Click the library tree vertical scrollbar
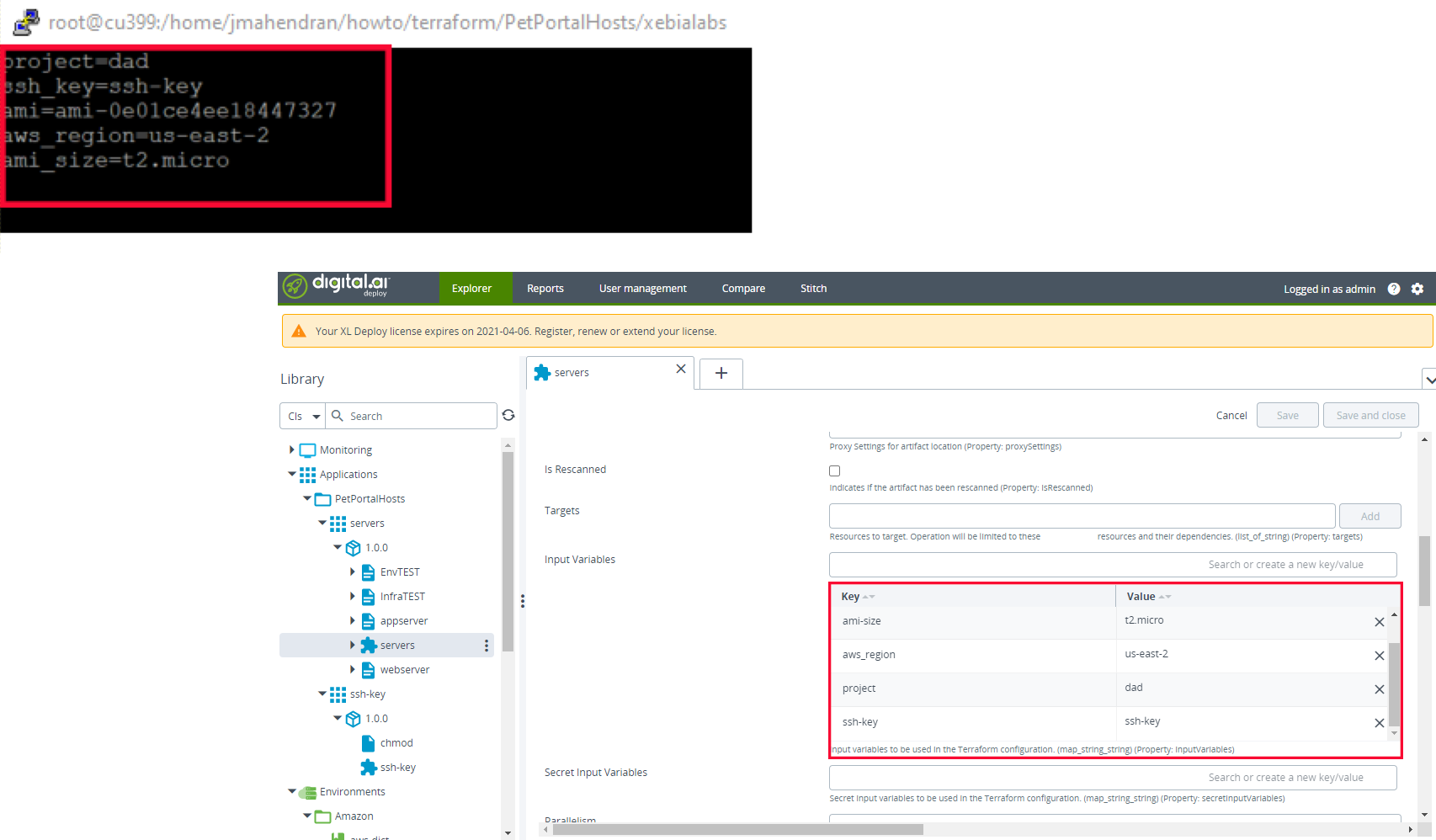Screen dimensions: 1436x840 (x=508, y=551)
